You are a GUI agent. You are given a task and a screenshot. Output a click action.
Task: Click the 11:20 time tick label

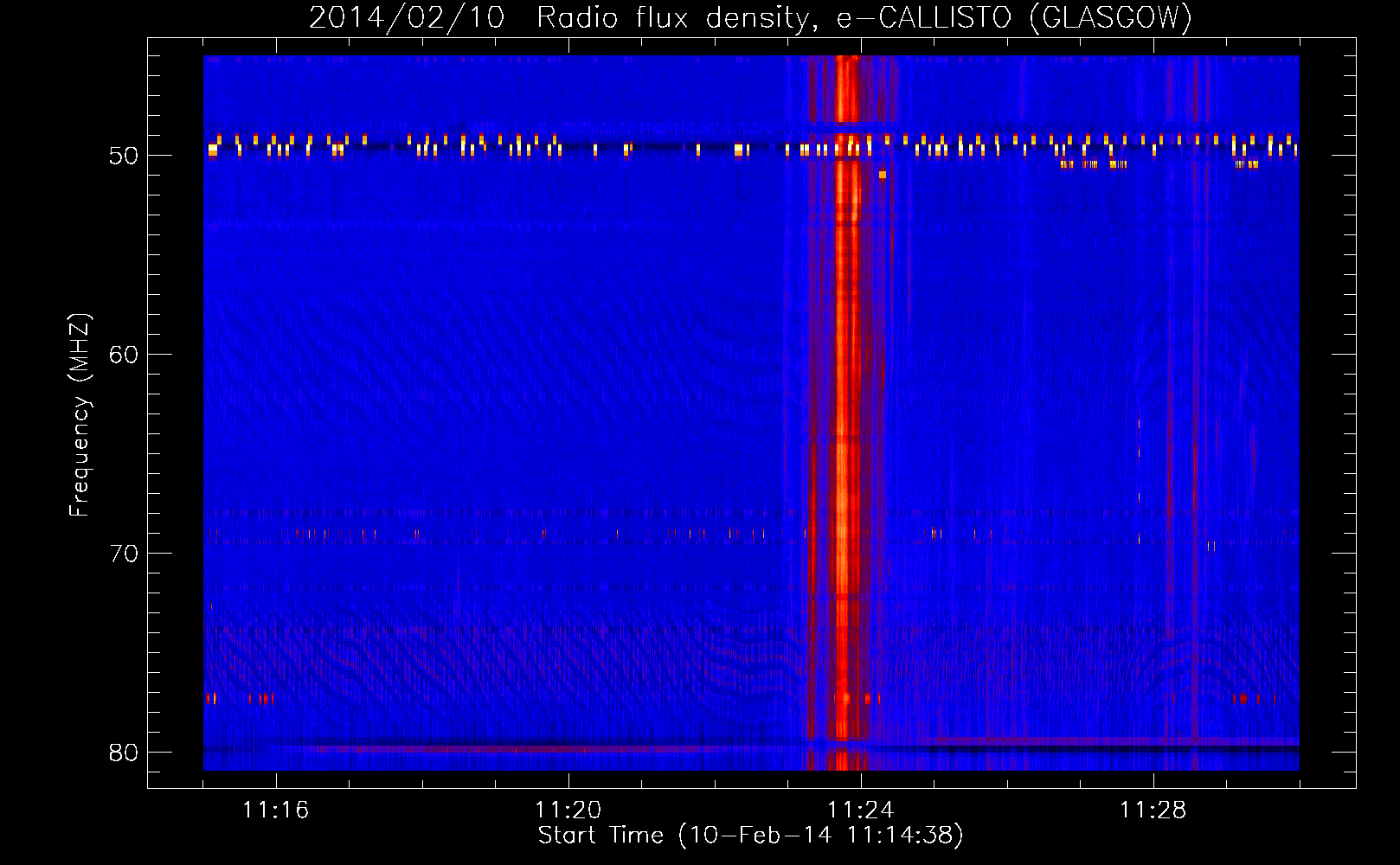coord(568,811)
